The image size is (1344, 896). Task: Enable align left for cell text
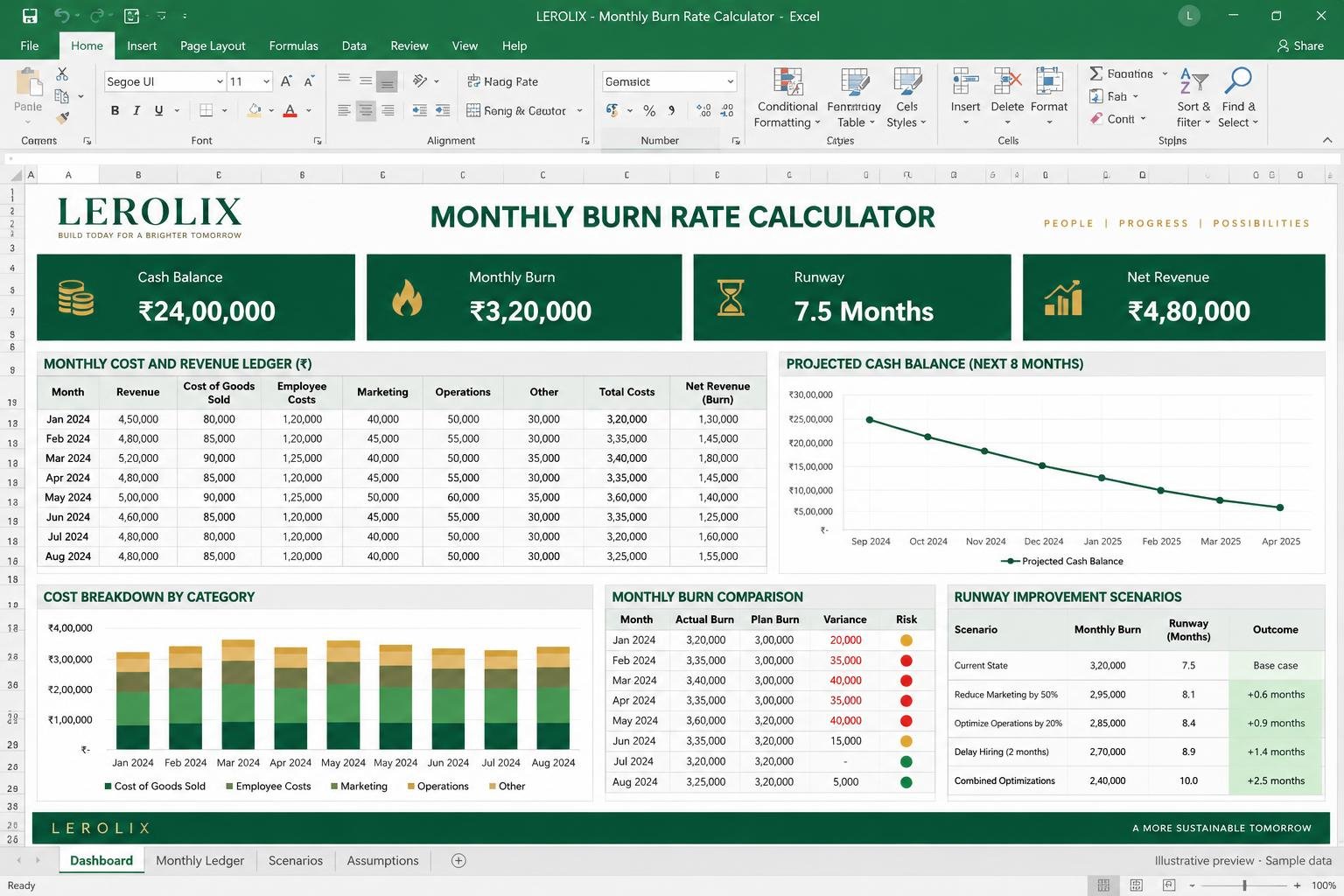[x=344, y=110]
